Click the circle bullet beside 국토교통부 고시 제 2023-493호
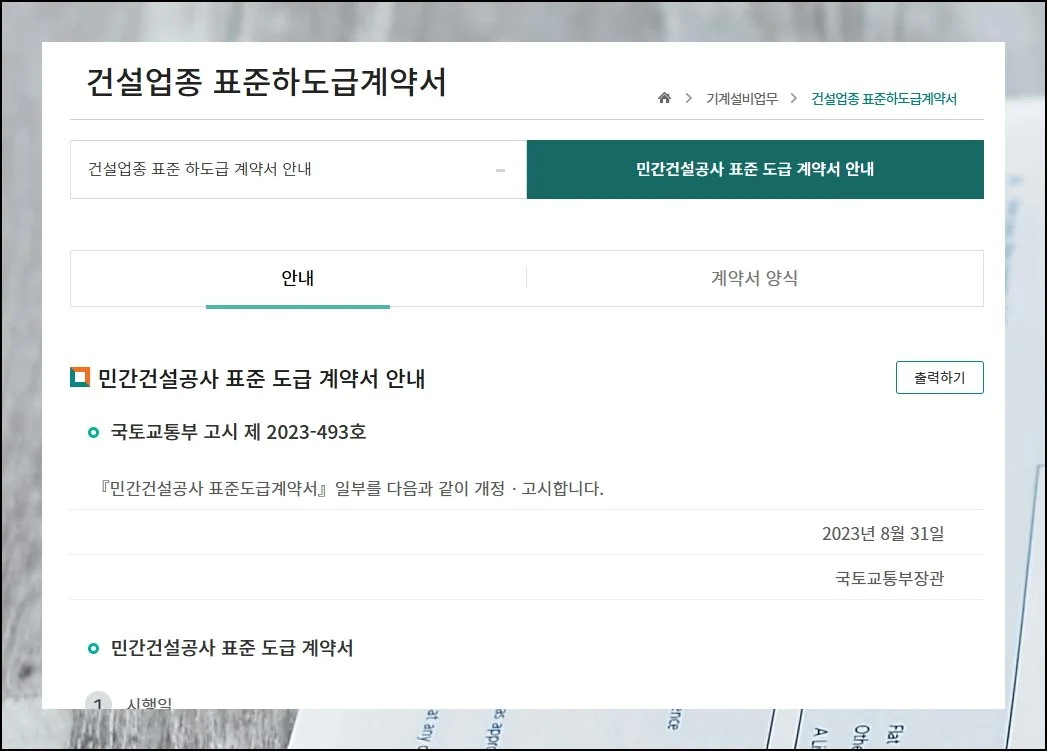Viewport: 1047px width, 751px height. click(x=94, y=433)
